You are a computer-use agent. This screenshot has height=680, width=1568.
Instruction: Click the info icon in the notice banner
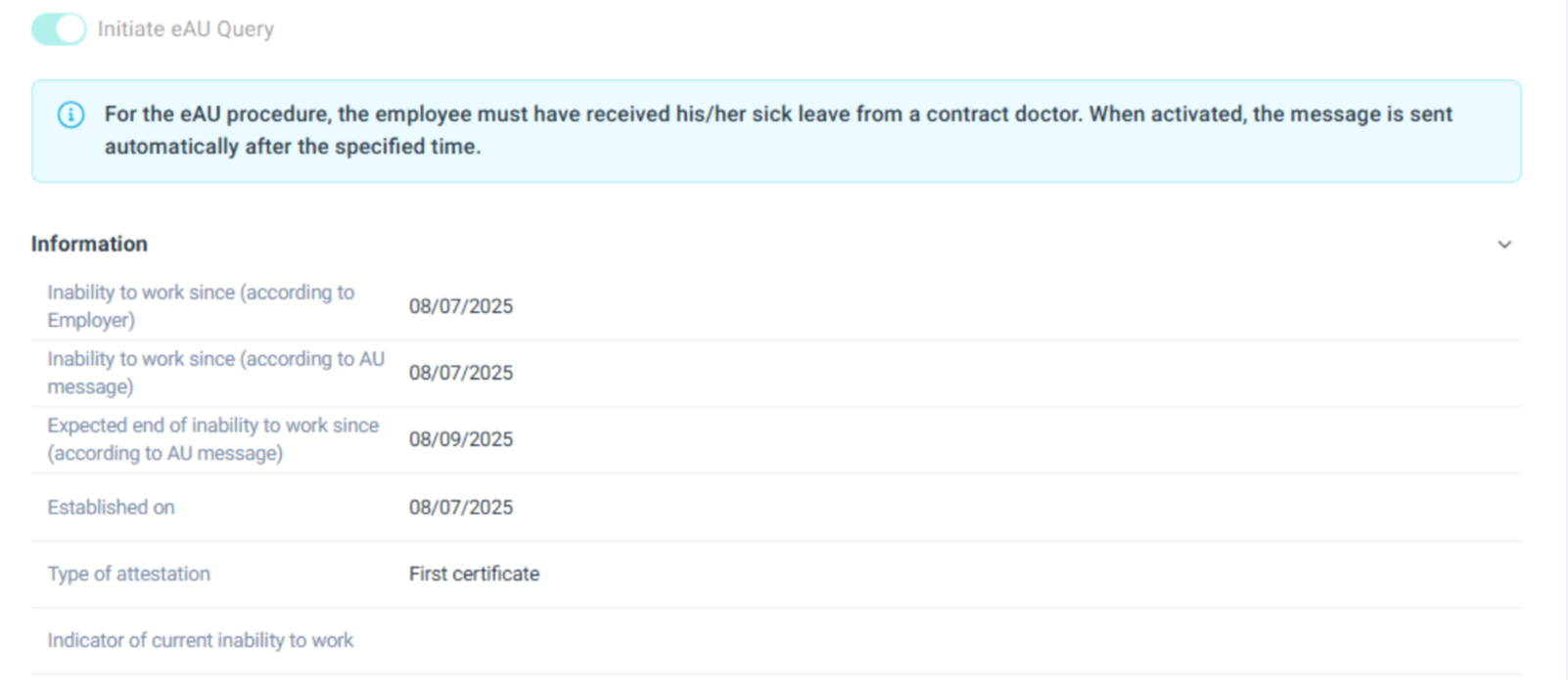pyautogui.click(x=70, y=114)
